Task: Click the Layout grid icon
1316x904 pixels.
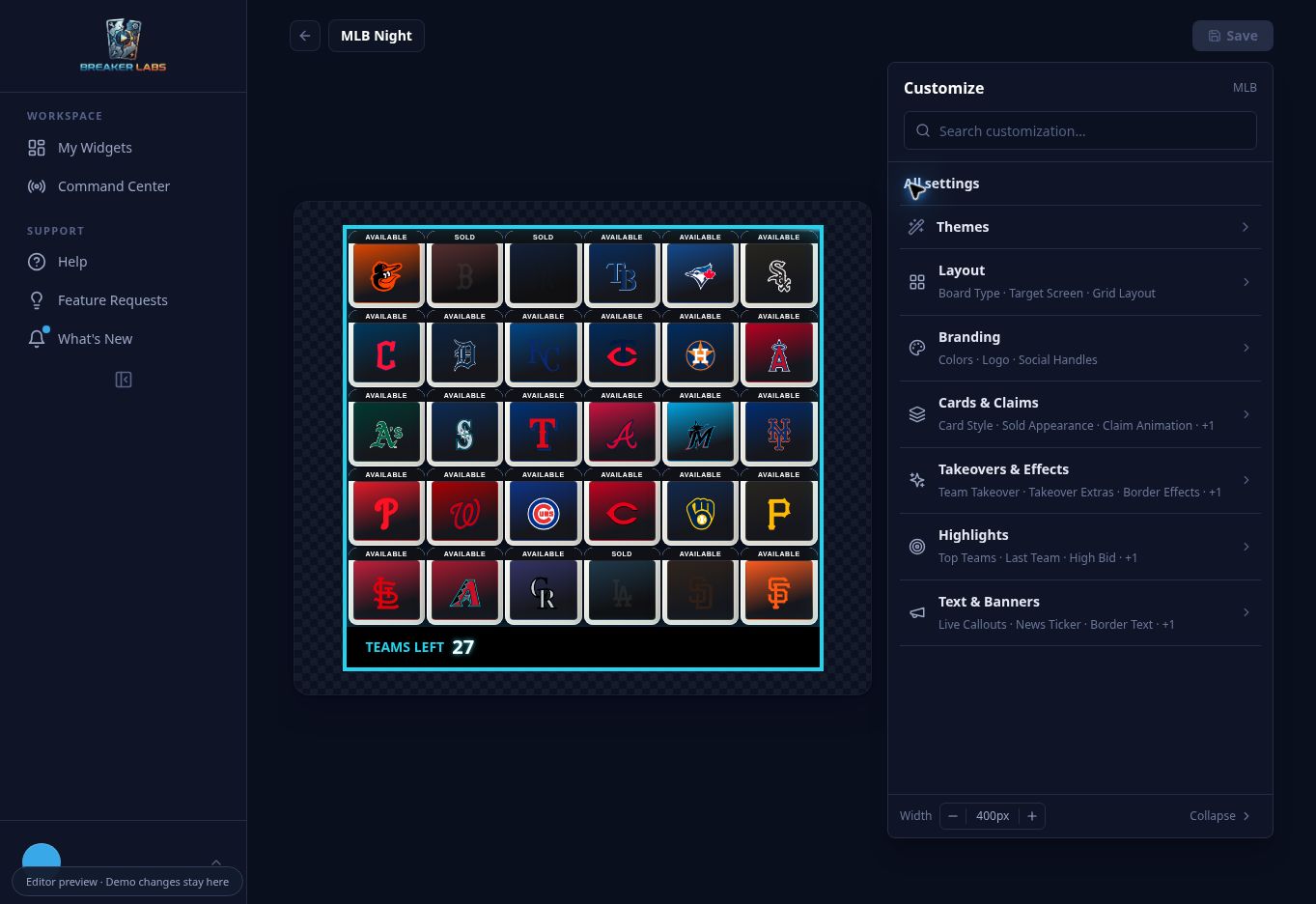Action: click(917, 282)
